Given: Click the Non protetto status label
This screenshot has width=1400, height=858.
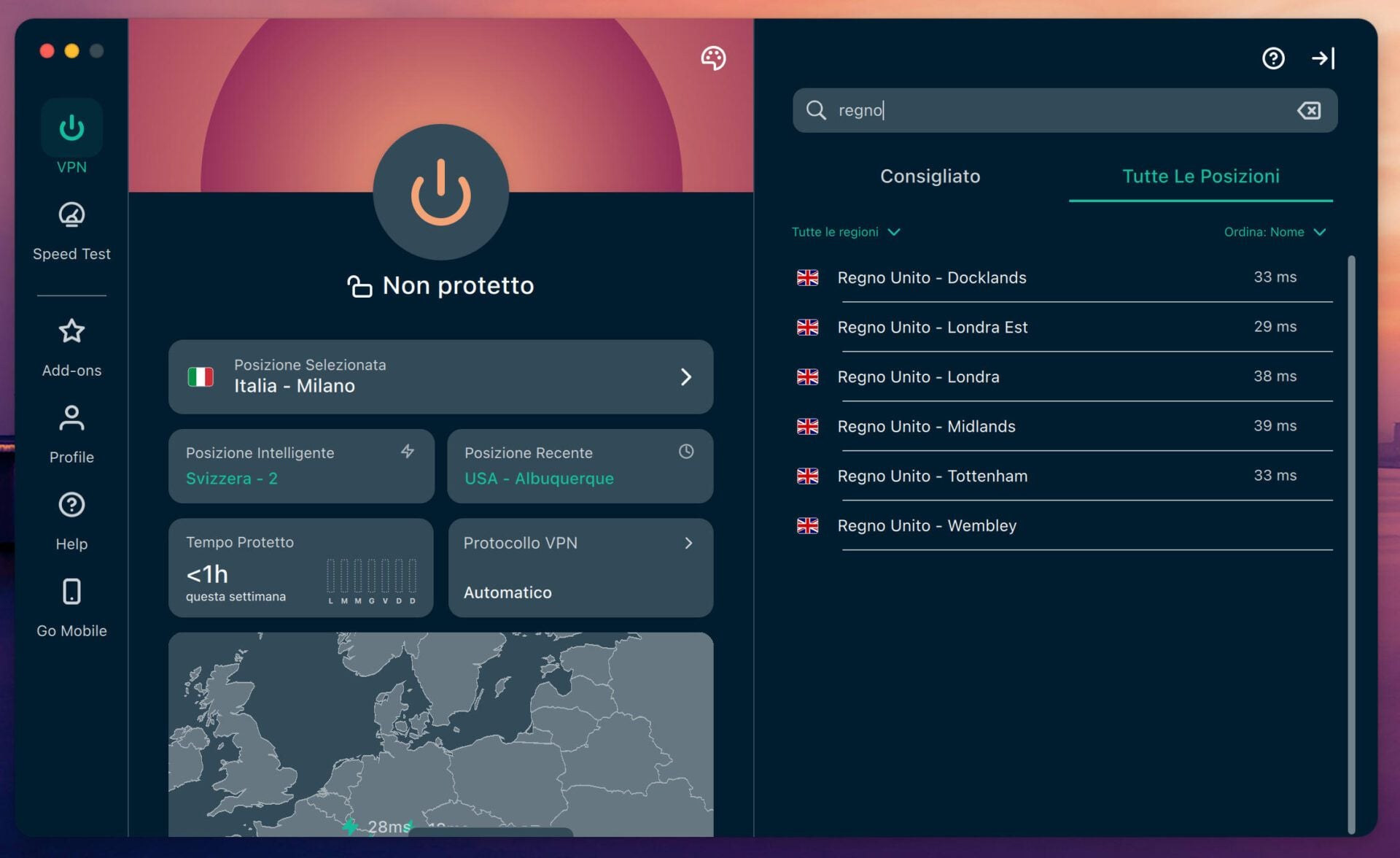Looking at the screenshot, I should [x=458, y=285].
